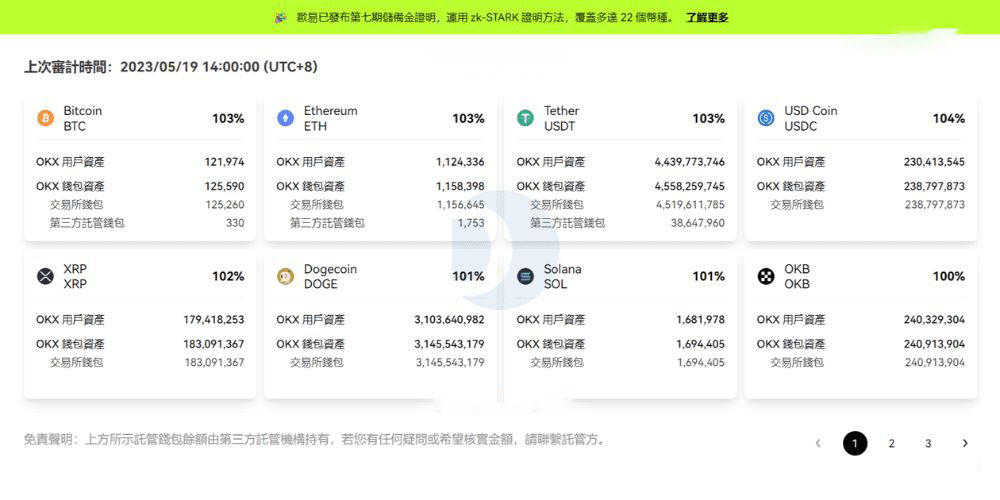This screenshot has height=500, width=1000.
Task: Click OKB's OKX 錢包資產 label
Action: [x=791, y=344]
